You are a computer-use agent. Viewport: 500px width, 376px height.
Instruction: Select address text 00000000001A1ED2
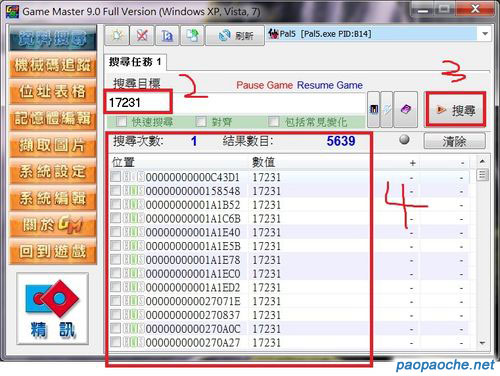pos(193,287)
